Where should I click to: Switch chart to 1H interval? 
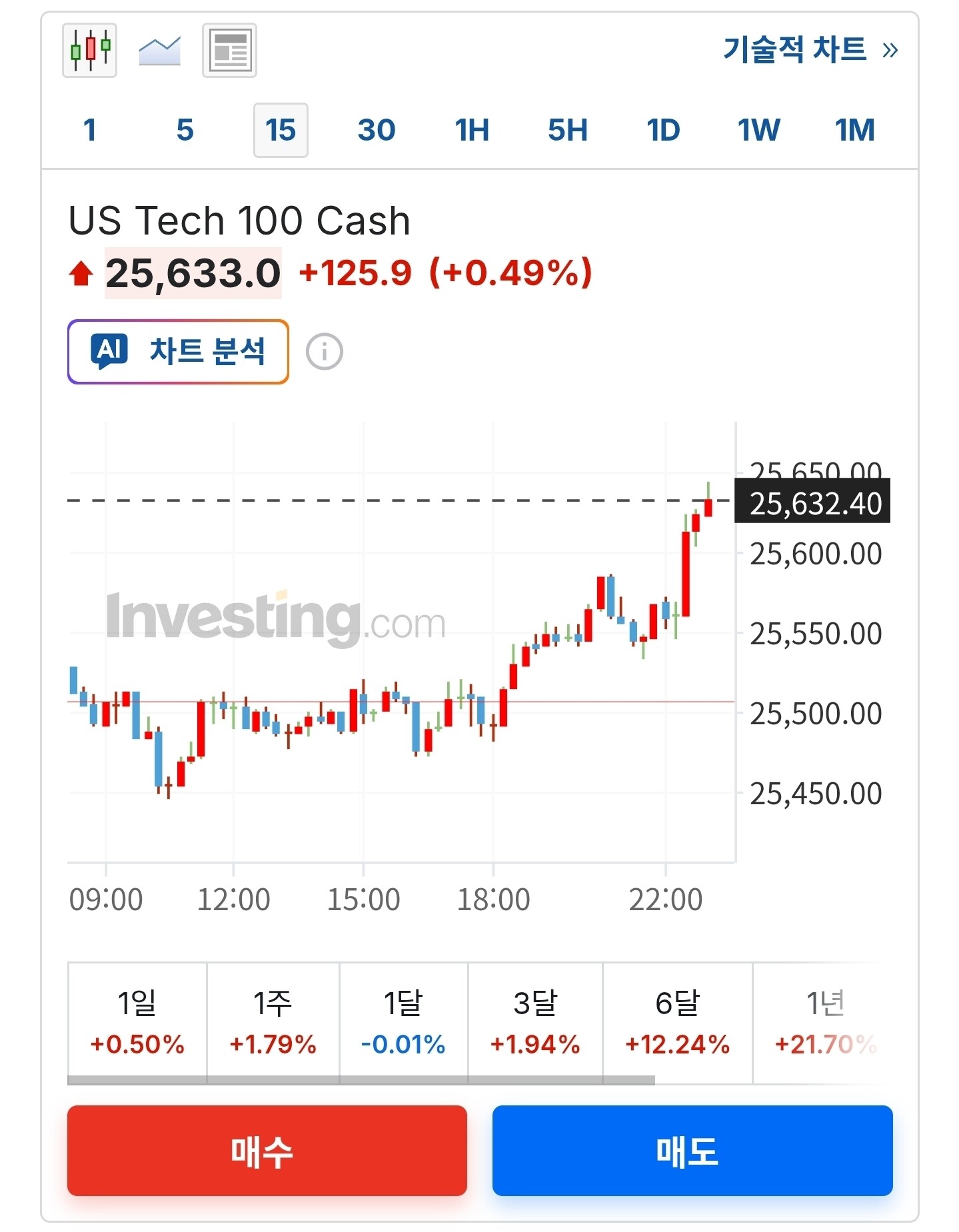point(472,130)
